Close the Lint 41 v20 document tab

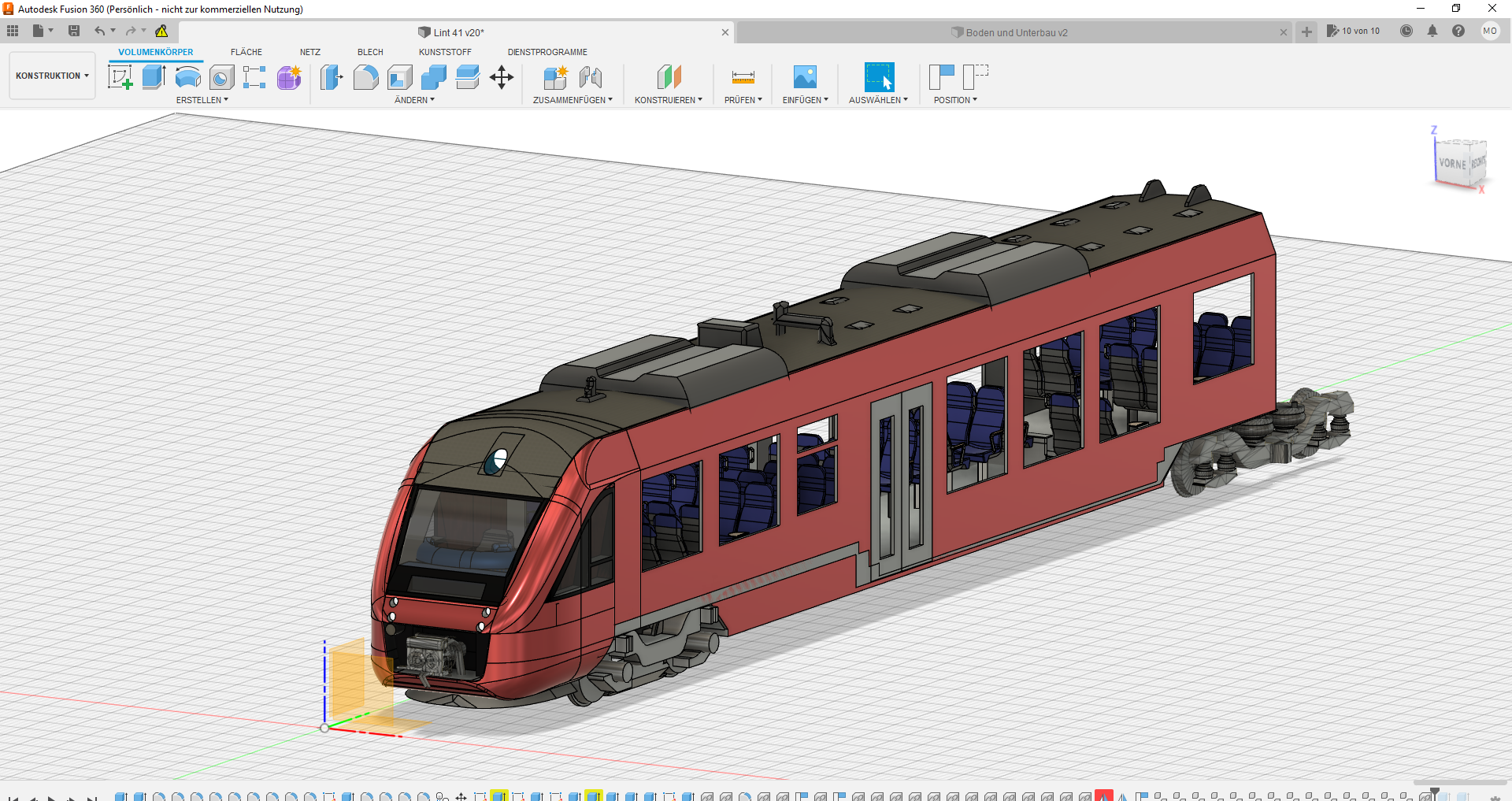click(725, 32)
